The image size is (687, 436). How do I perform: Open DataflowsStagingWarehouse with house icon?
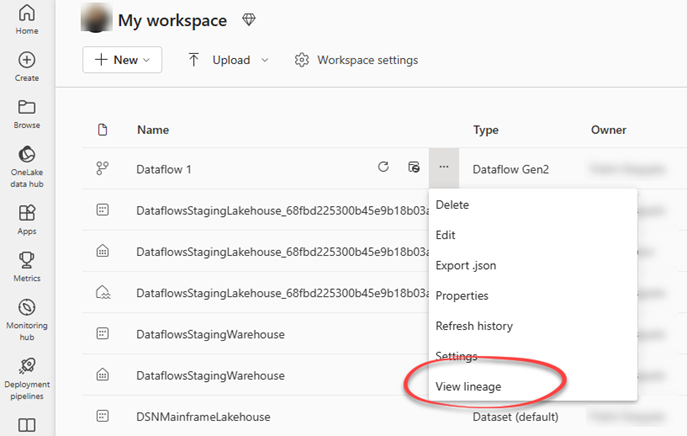(210, 376)
